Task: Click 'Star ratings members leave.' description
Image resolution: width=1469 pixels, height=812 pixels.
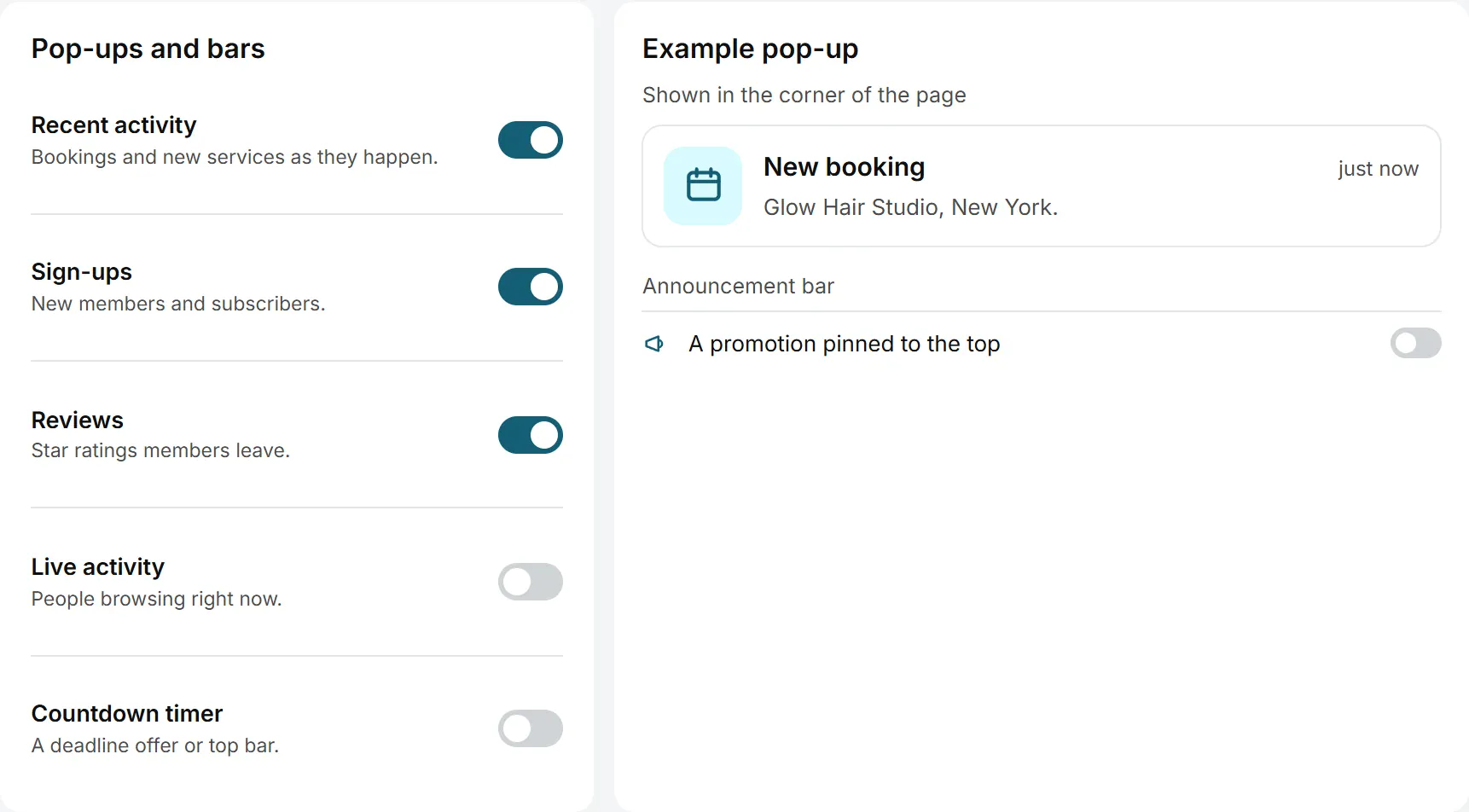Action: point(161,450)
